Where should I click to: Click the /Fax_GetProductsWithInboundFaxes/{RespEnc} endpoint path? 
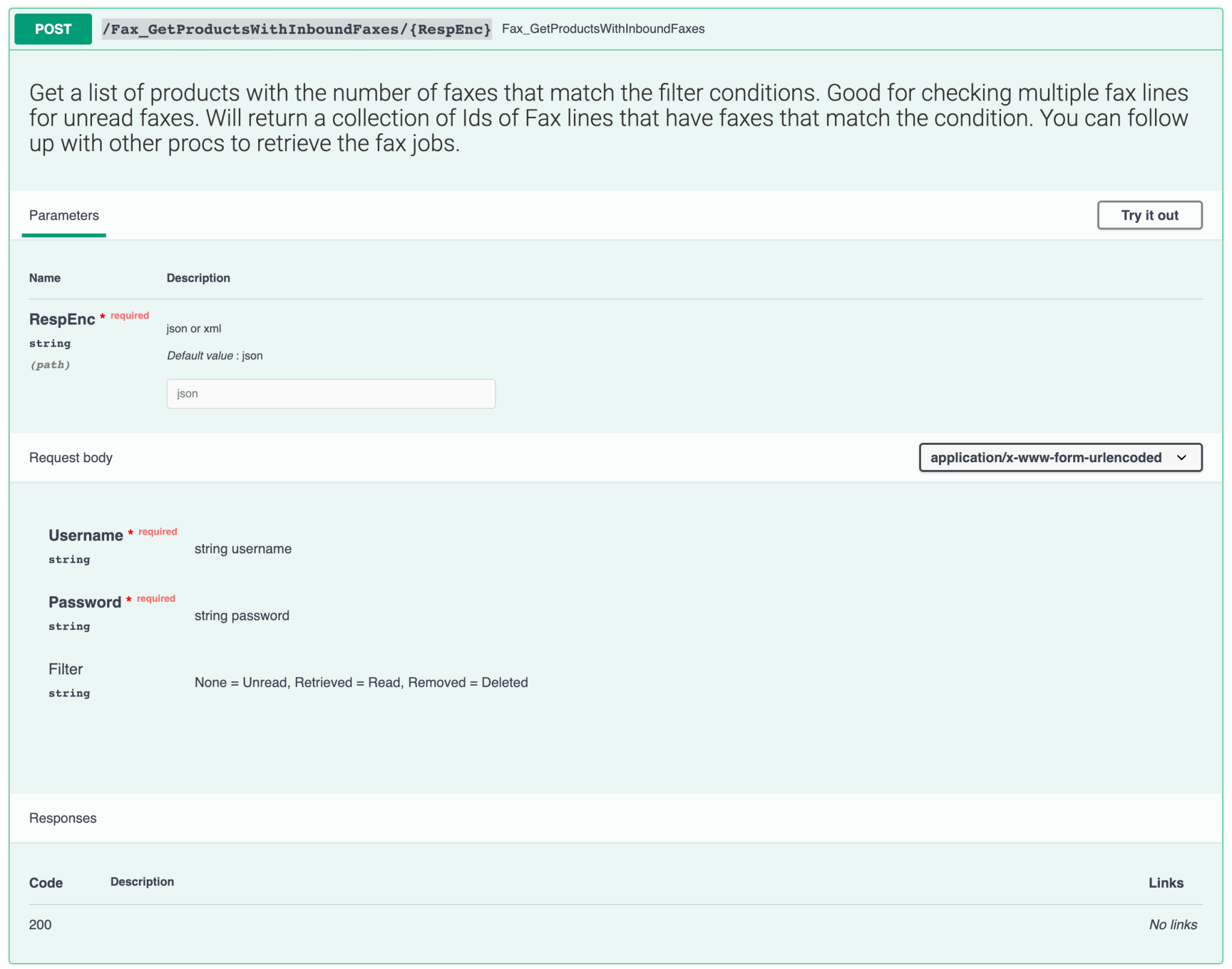click(x=297, y=29)
